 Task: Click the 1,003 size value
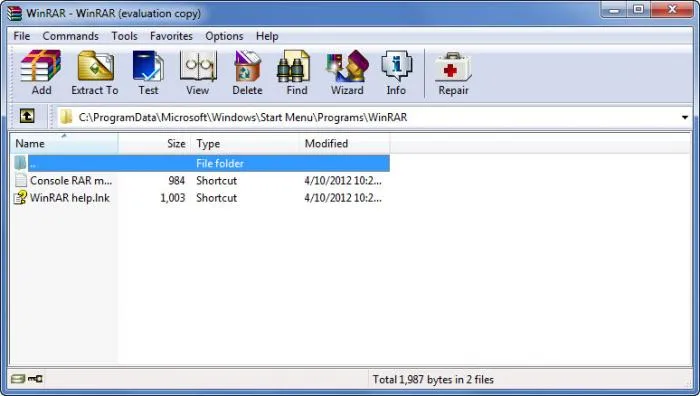point(172,198)
